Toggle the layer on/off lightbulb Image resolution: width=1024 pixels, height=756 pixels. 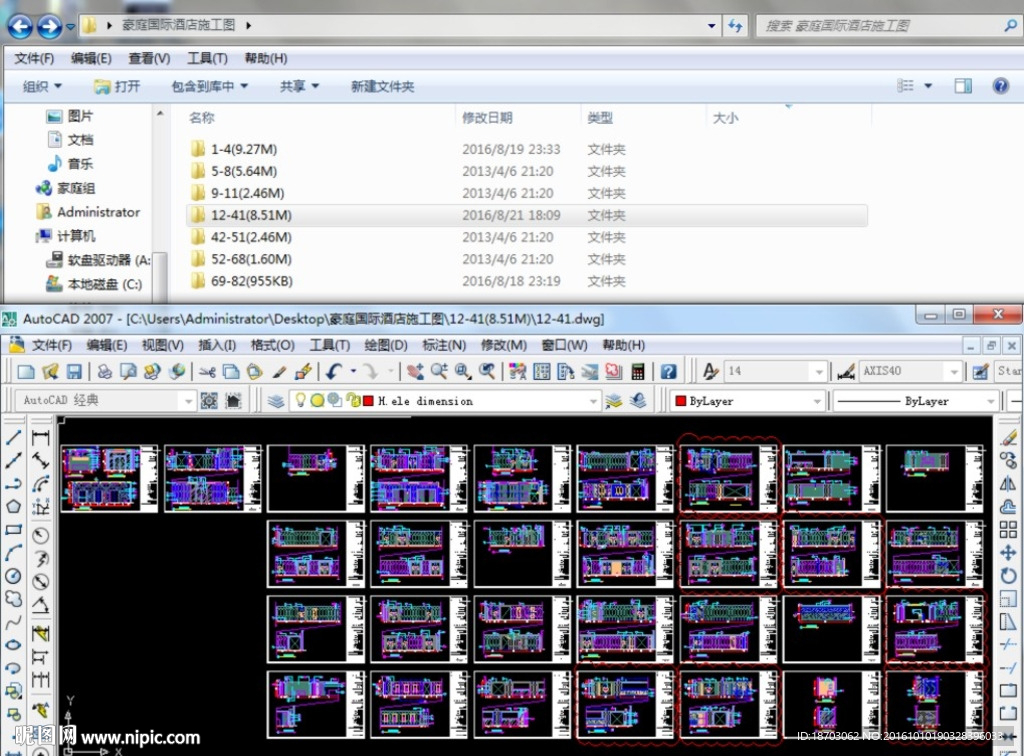coord(300,400)
